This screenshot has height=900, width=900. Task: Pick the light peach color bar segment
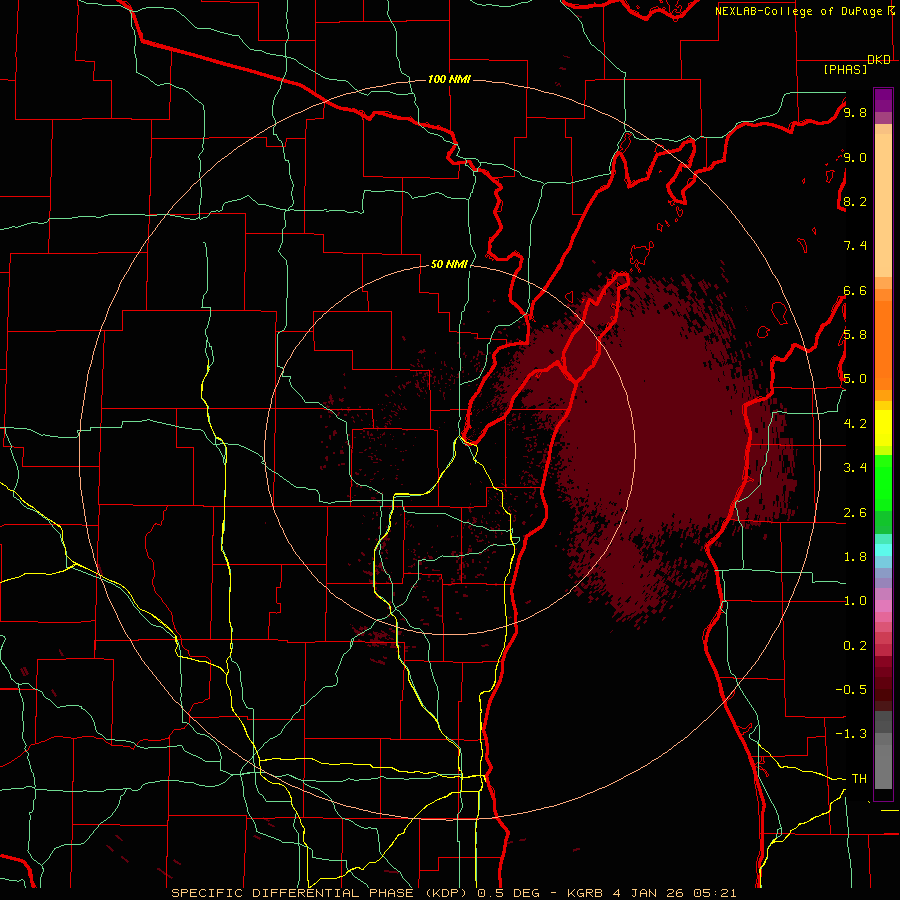(883, 205)
